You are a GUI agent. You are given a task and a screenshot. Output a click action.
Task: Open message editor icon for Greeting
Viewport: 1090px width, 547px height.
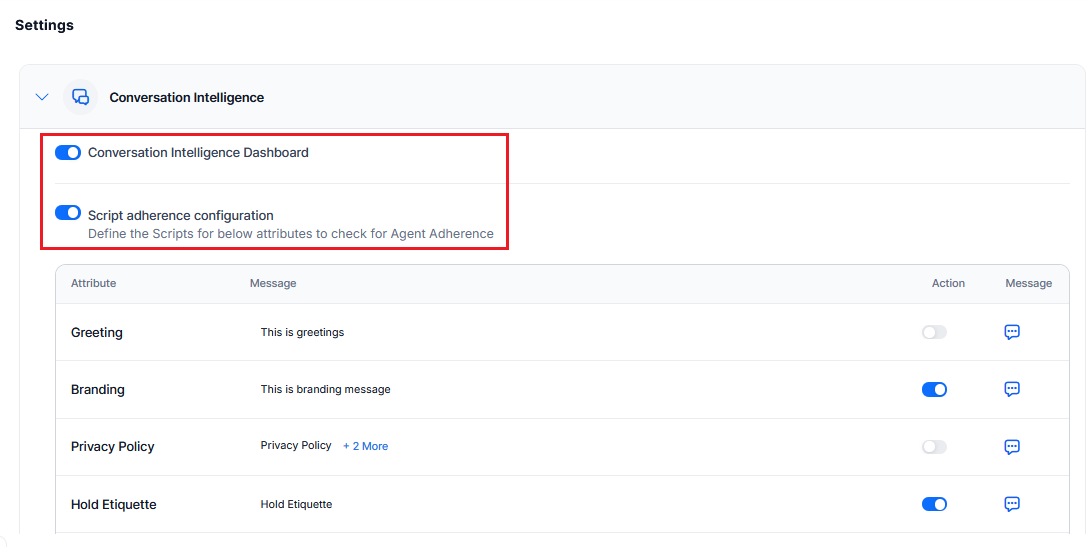(1011, 332)
